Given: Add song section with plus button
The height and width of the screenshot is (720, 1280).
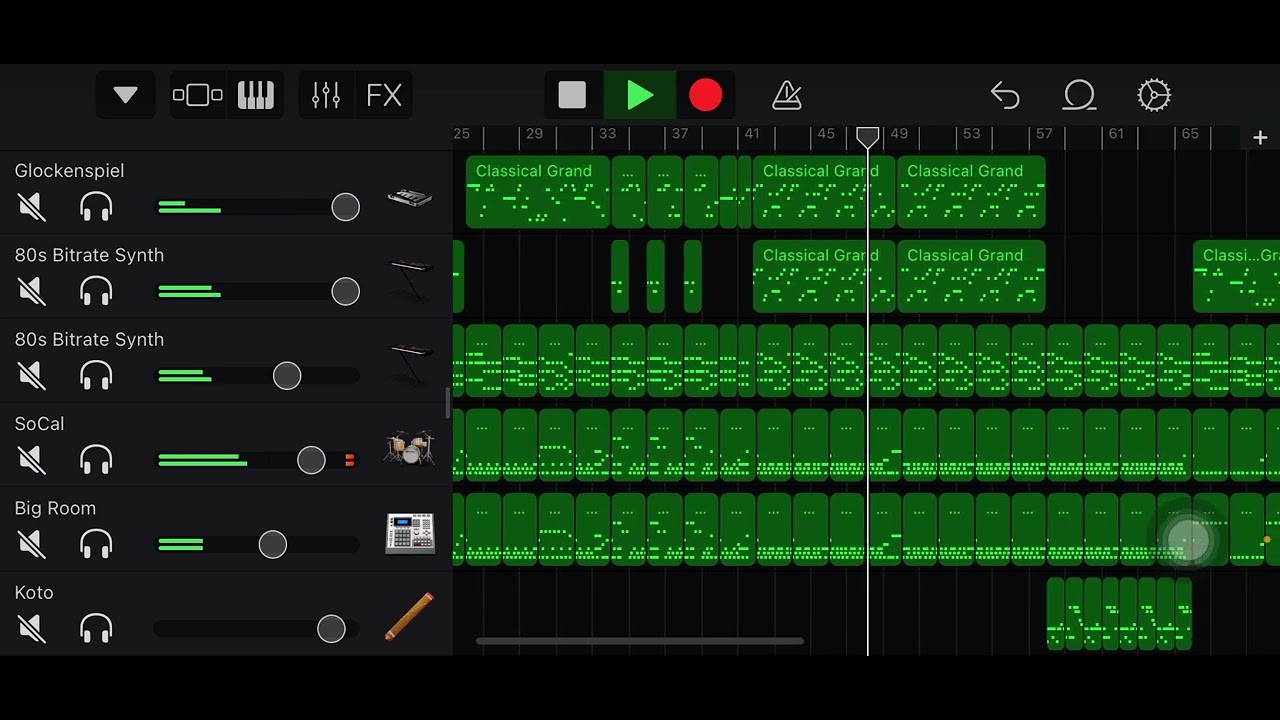Looking at the screenshot, I should pyautogui.click(x=1260, y=138).
